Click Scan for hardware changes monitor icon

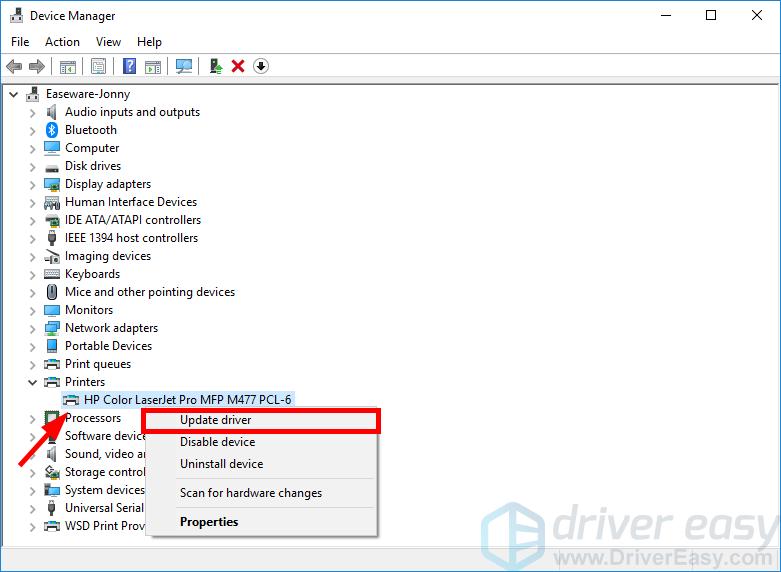click(x=184, y=66)
